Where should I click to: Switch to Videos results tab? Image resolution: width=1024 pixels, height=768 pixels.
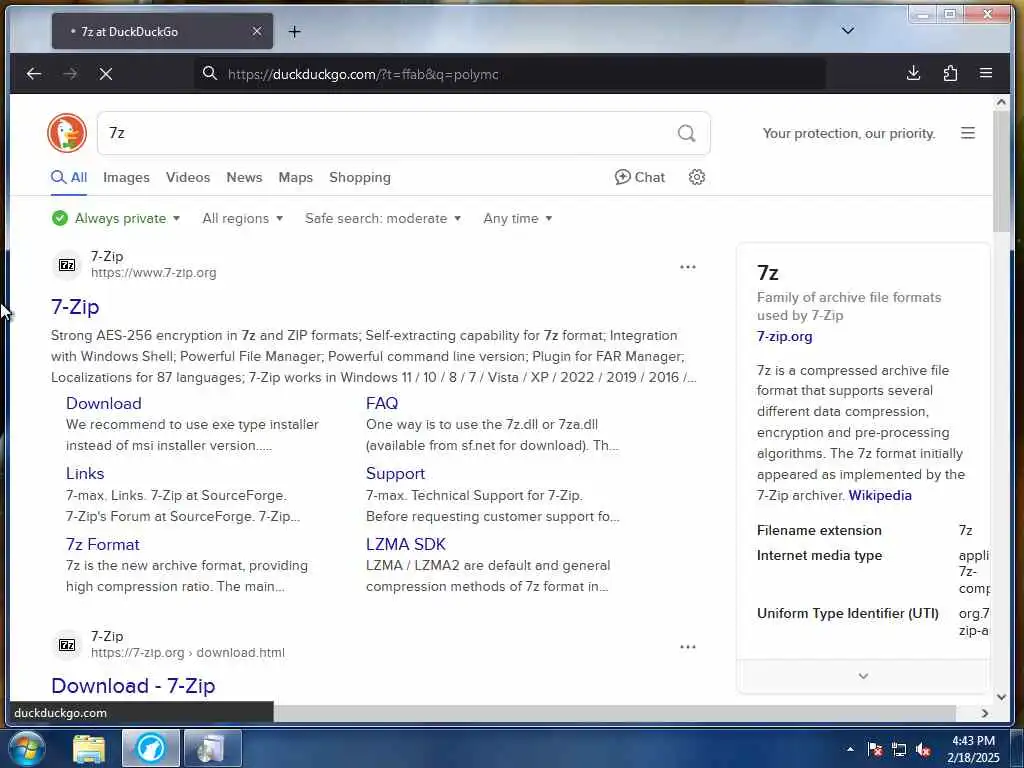(187, 177)
